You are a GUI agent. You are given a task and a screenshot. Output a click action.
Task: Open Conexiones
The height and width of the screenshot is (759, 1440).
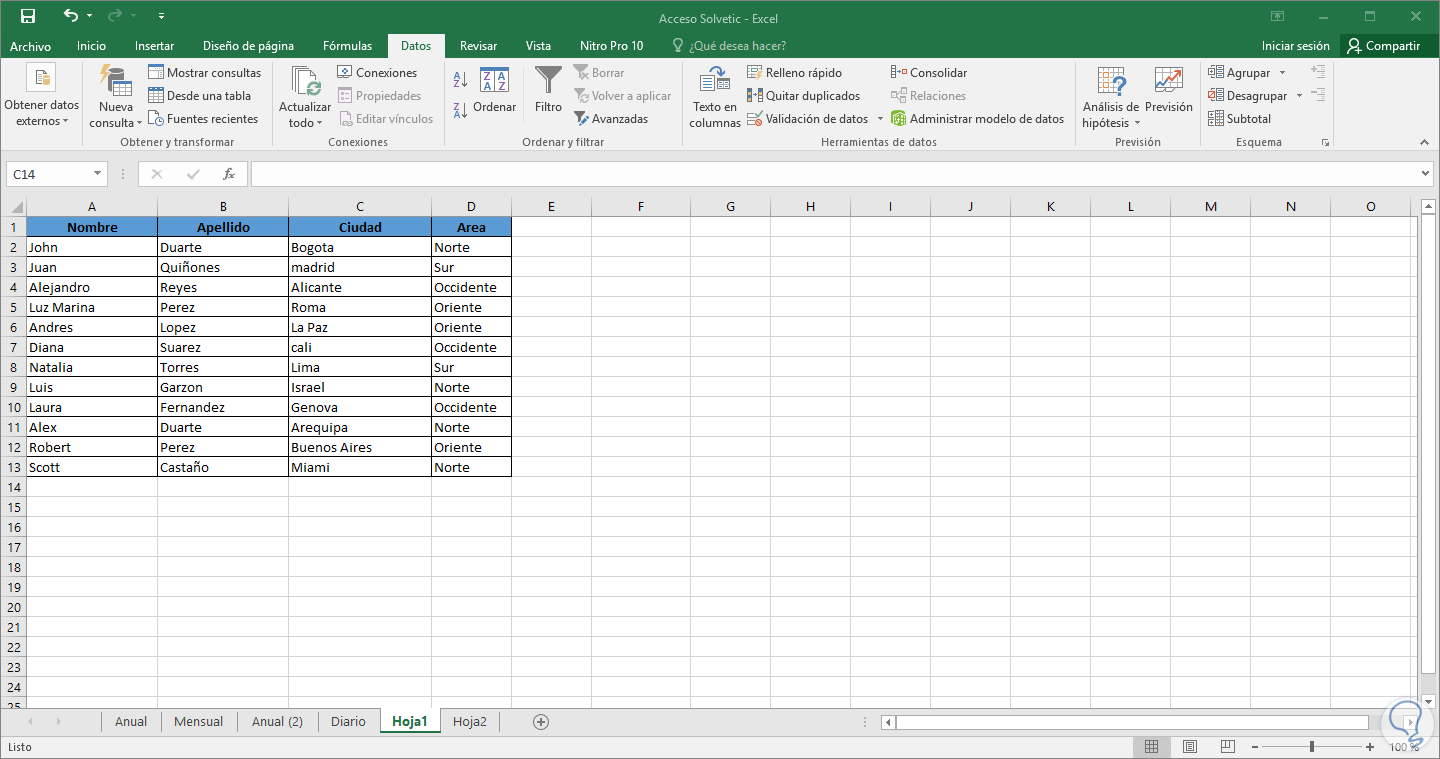(x=376, y=73)
